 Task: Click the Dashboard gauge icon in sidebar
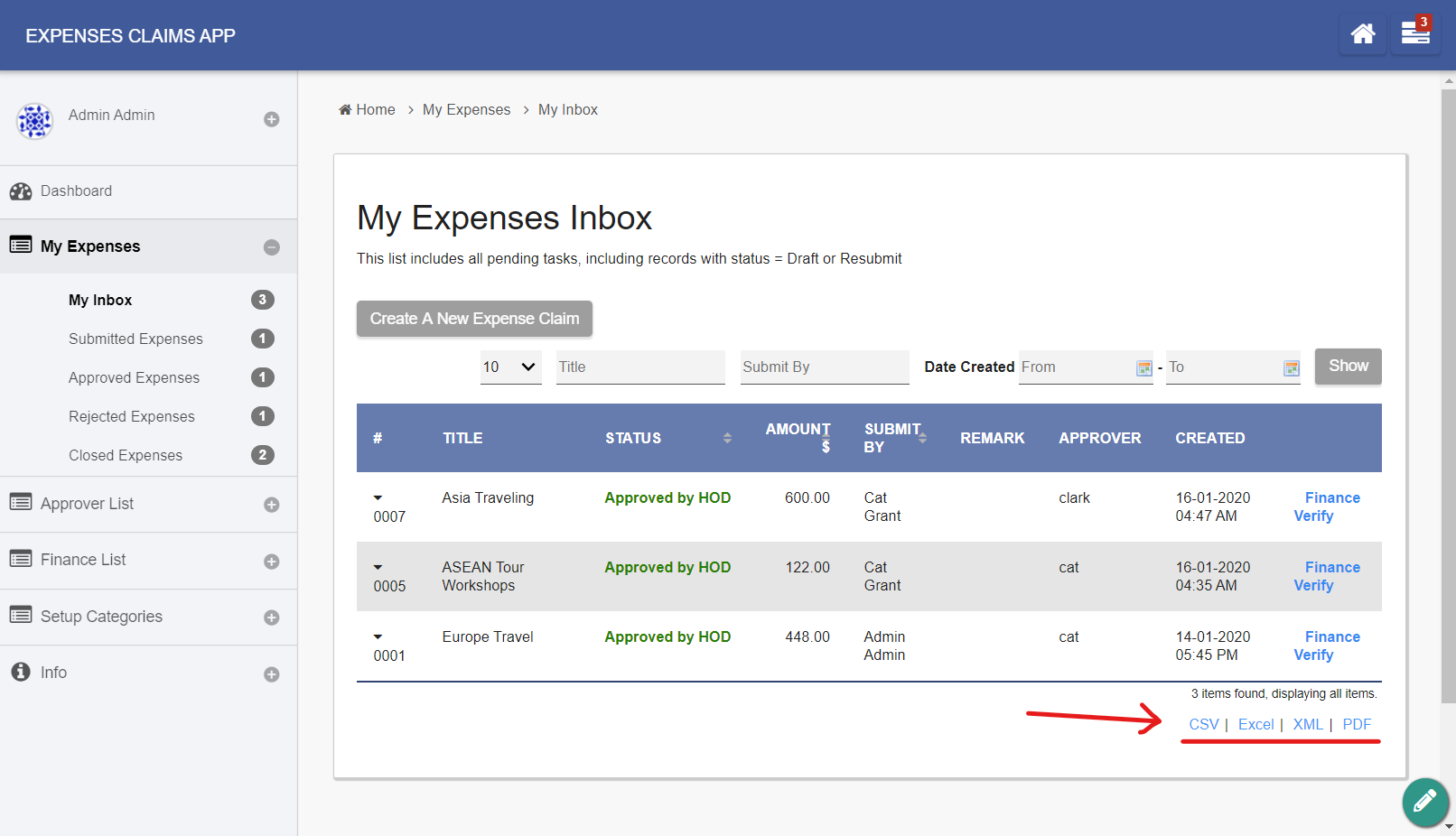point(21,191)
